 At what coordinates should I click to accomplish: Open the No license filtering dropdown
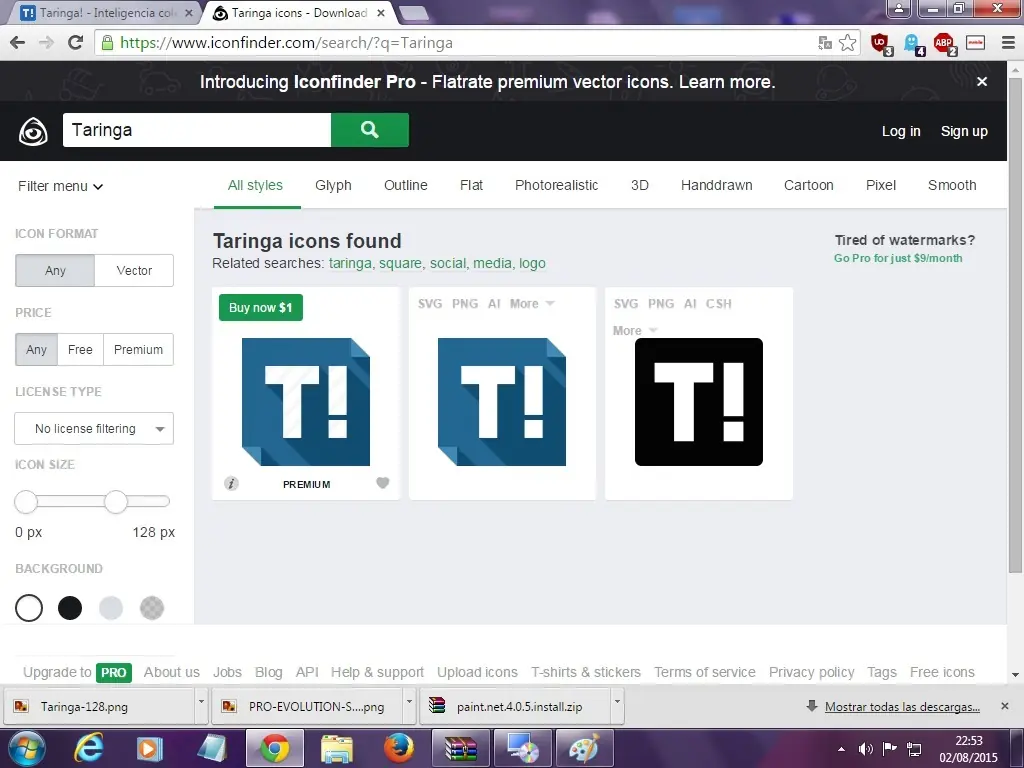(x=94, y=428)
